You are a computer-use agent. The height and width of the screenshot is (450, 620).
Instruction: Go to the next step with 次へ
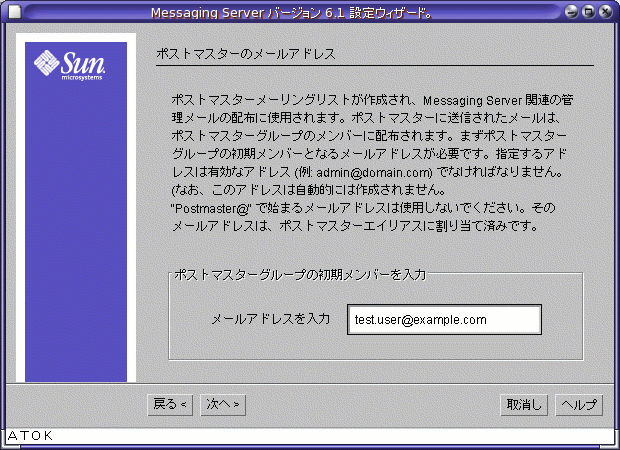point(223,405)
